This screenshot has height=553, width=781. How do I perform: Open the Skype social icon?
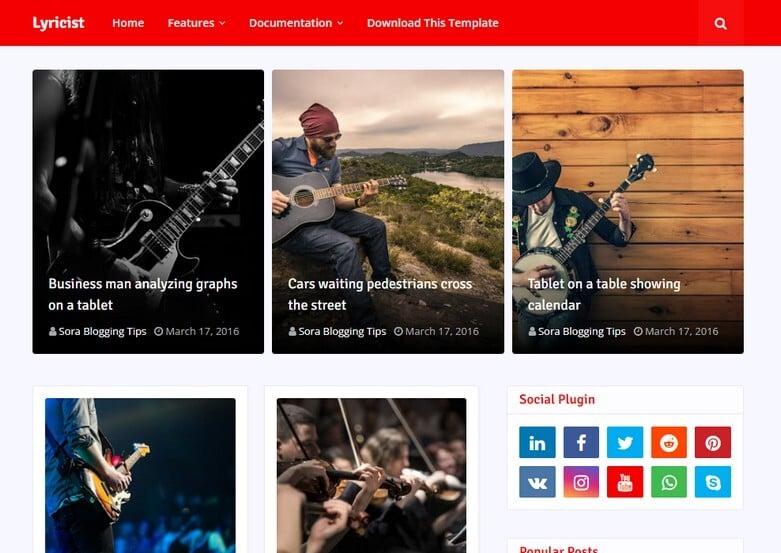click(x=713, y=482)
